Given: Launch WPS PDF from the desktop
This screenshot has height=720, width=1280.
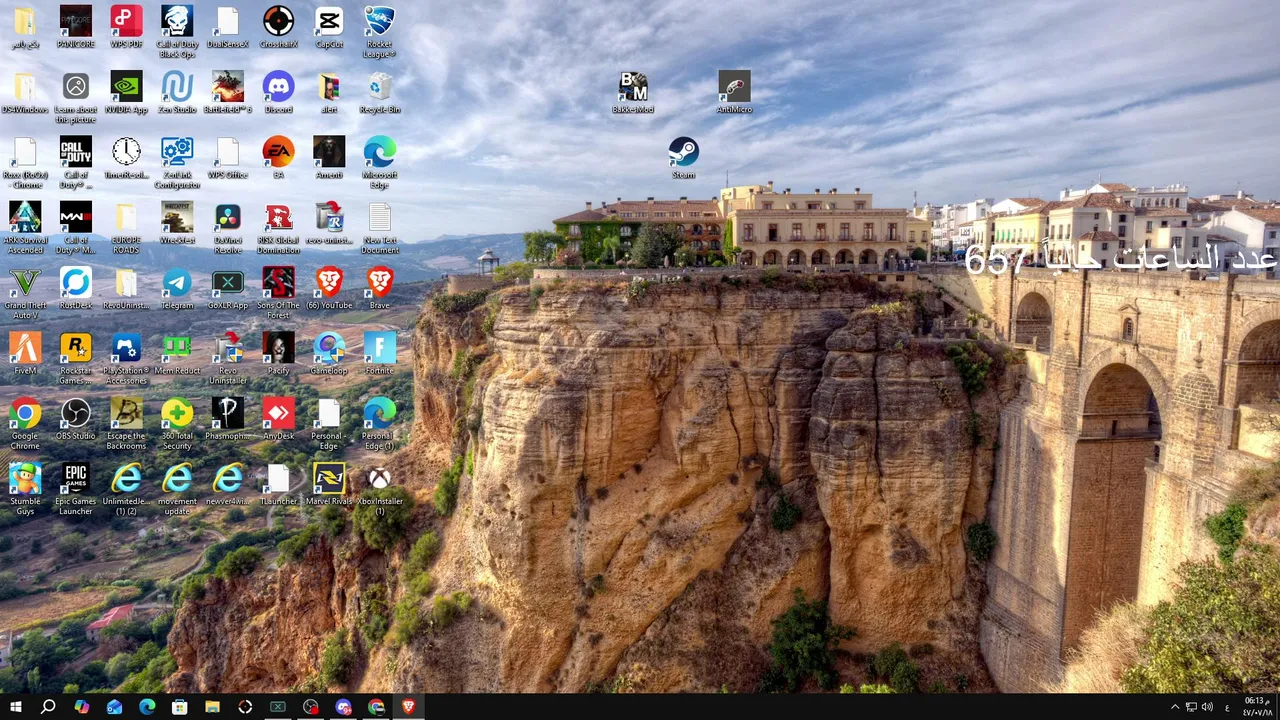Looking at the screenshot, I should pos(126,27).
